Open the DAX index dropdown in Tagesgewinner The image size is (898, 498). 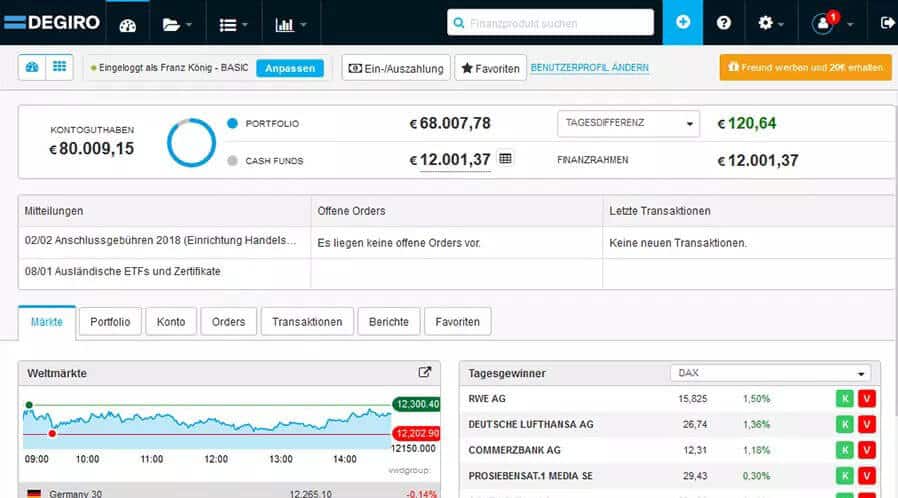(x=770, y=373)
